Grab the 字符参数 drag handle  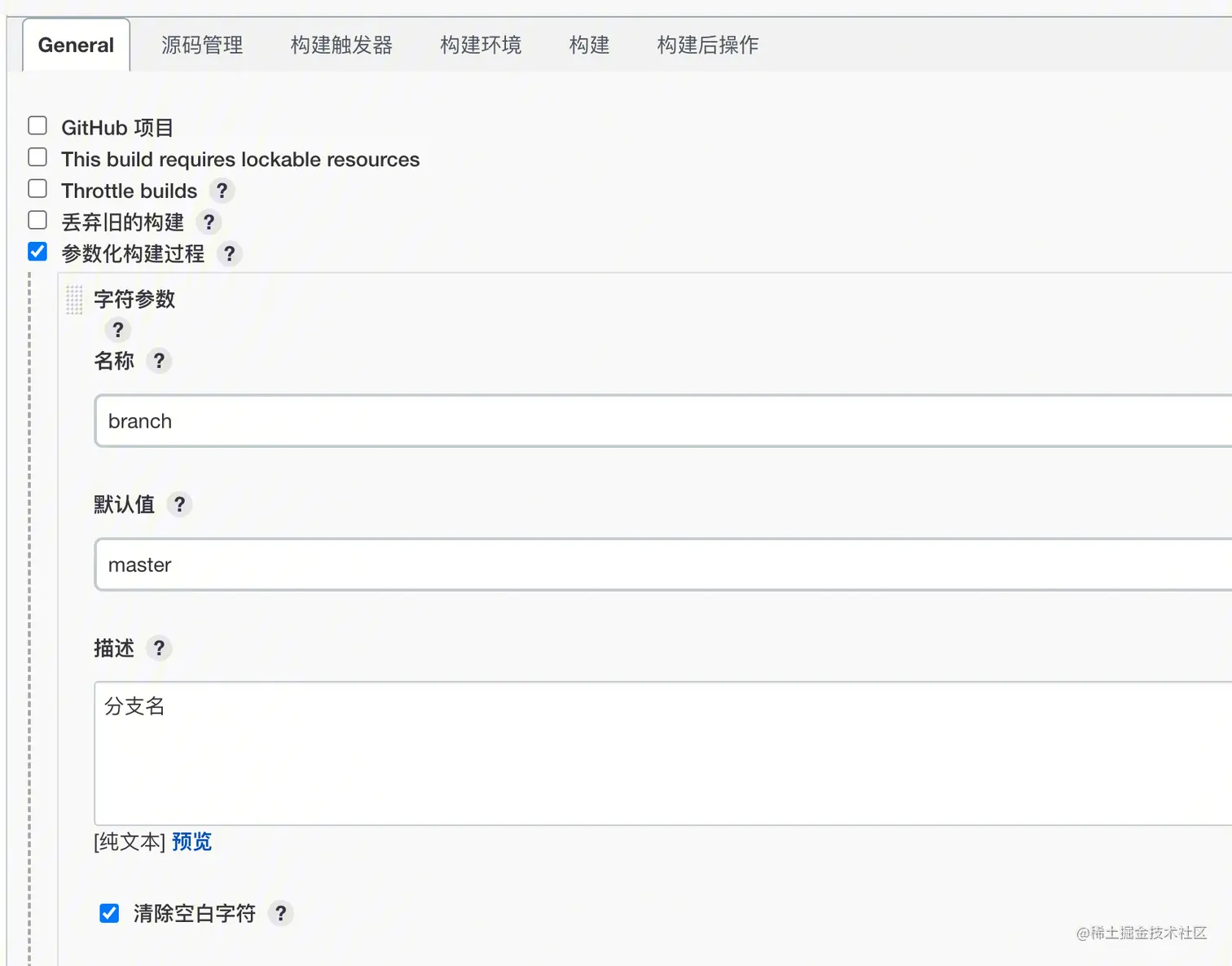[74, 300]
